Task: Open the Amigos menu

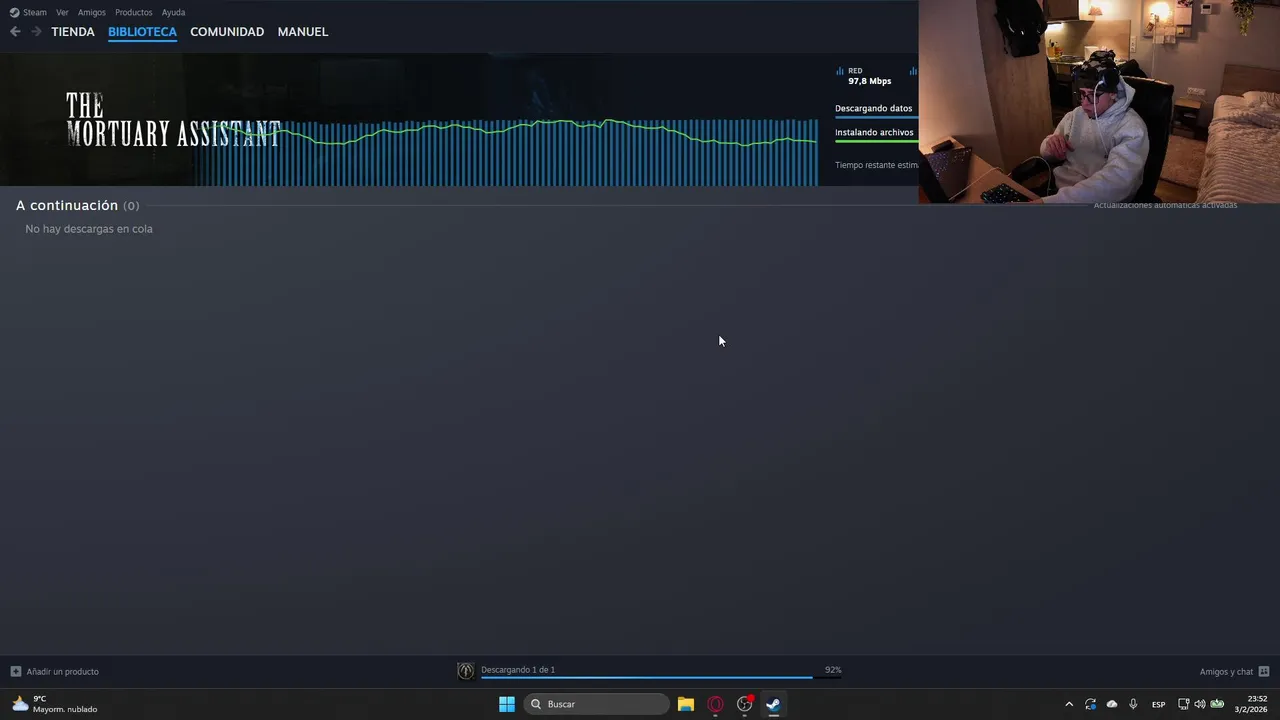Action: [92, 12]
